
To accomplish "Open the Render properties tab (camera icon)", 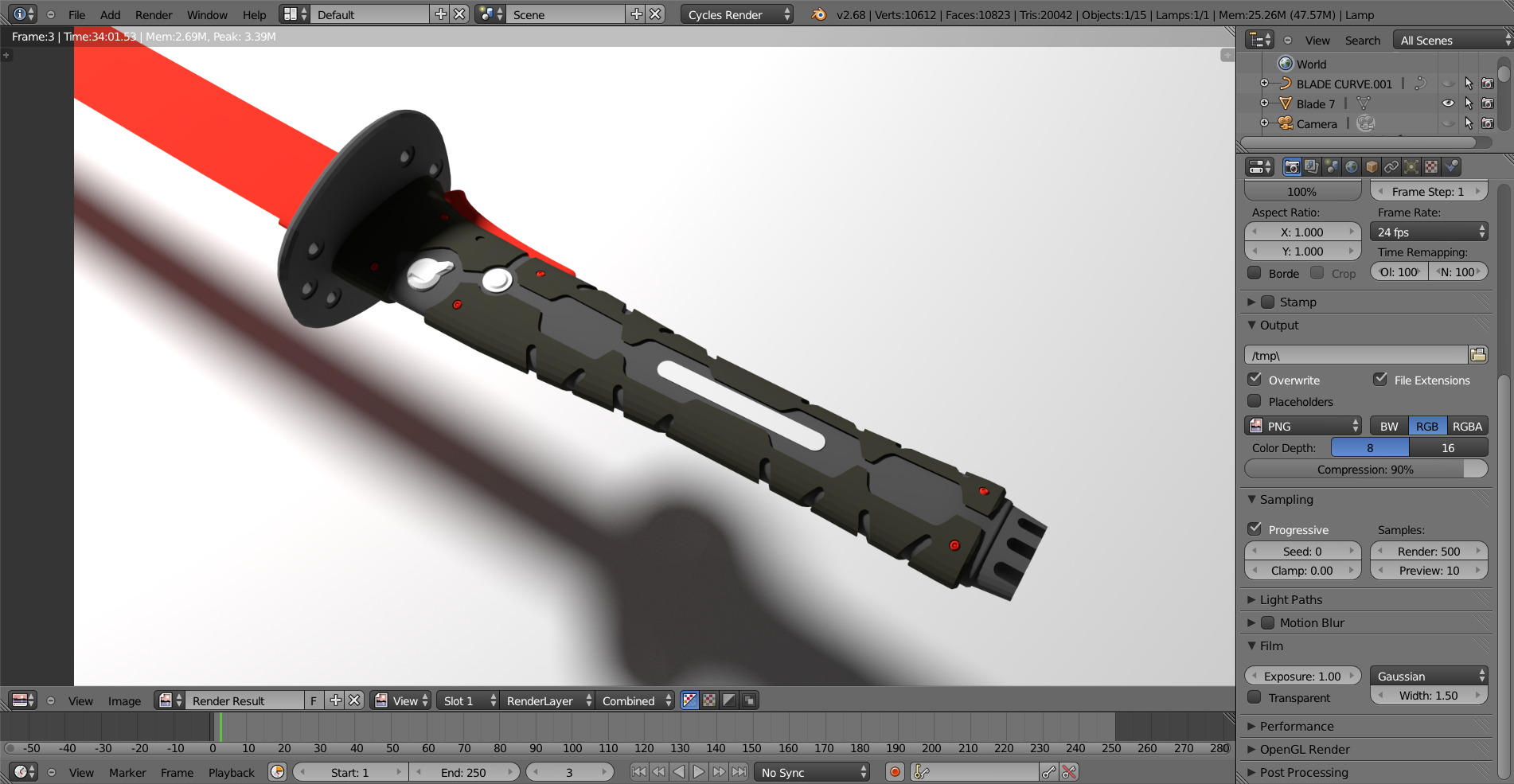I will pos(1292,166).
